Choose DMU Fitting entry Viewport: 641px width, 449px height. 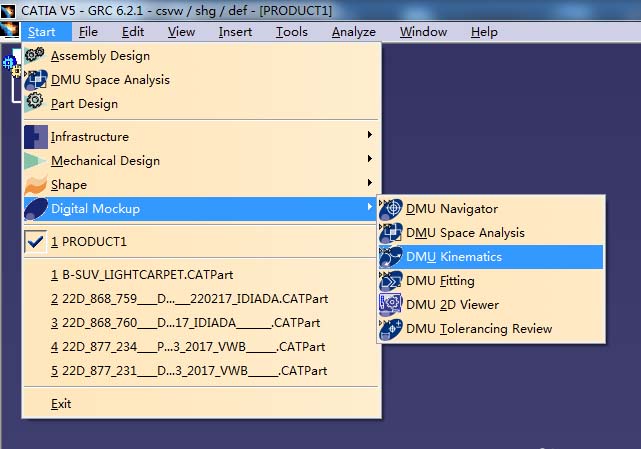491,281
